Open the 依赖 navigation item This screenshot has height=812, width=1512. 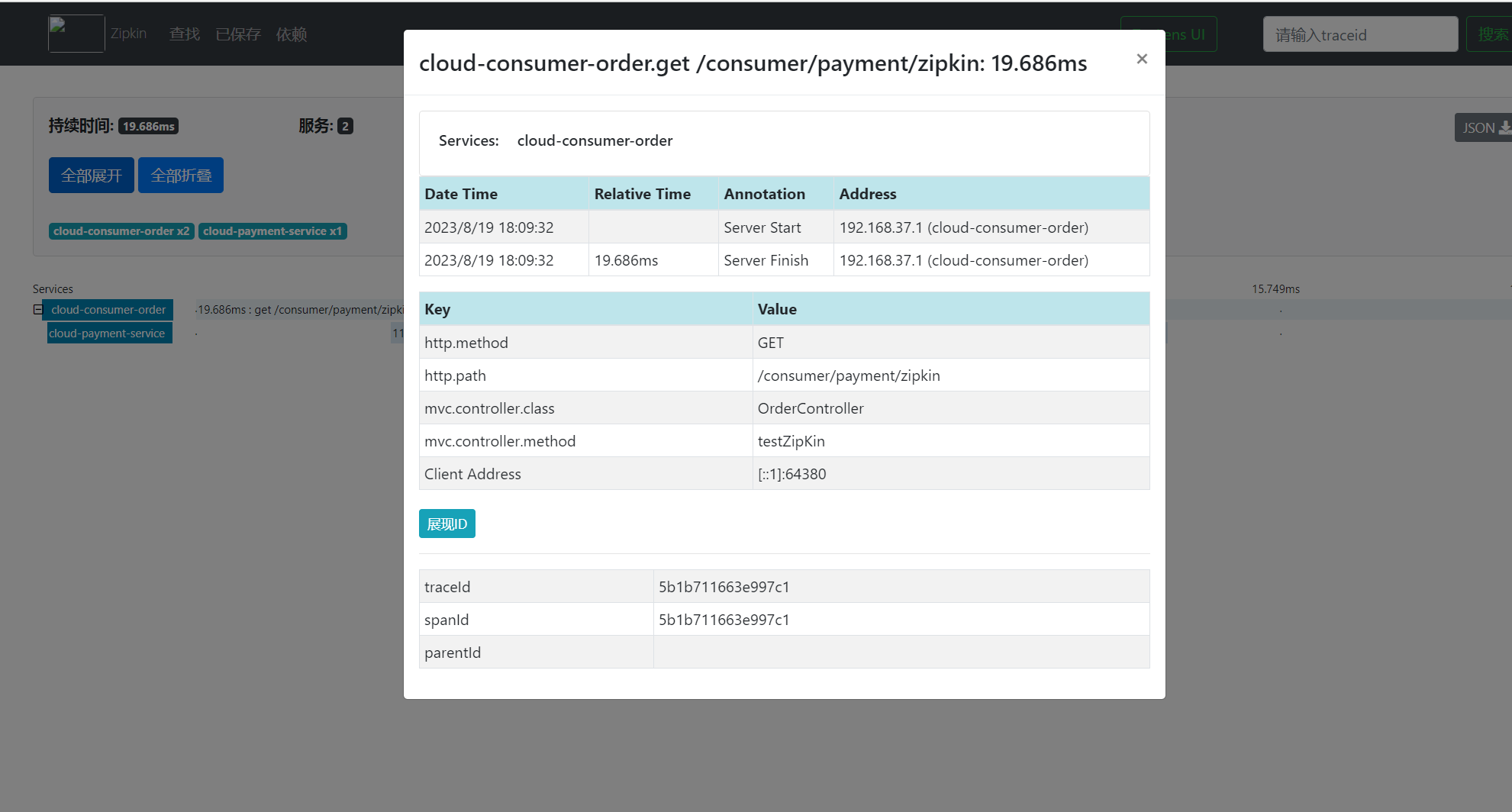pos(292,34)
